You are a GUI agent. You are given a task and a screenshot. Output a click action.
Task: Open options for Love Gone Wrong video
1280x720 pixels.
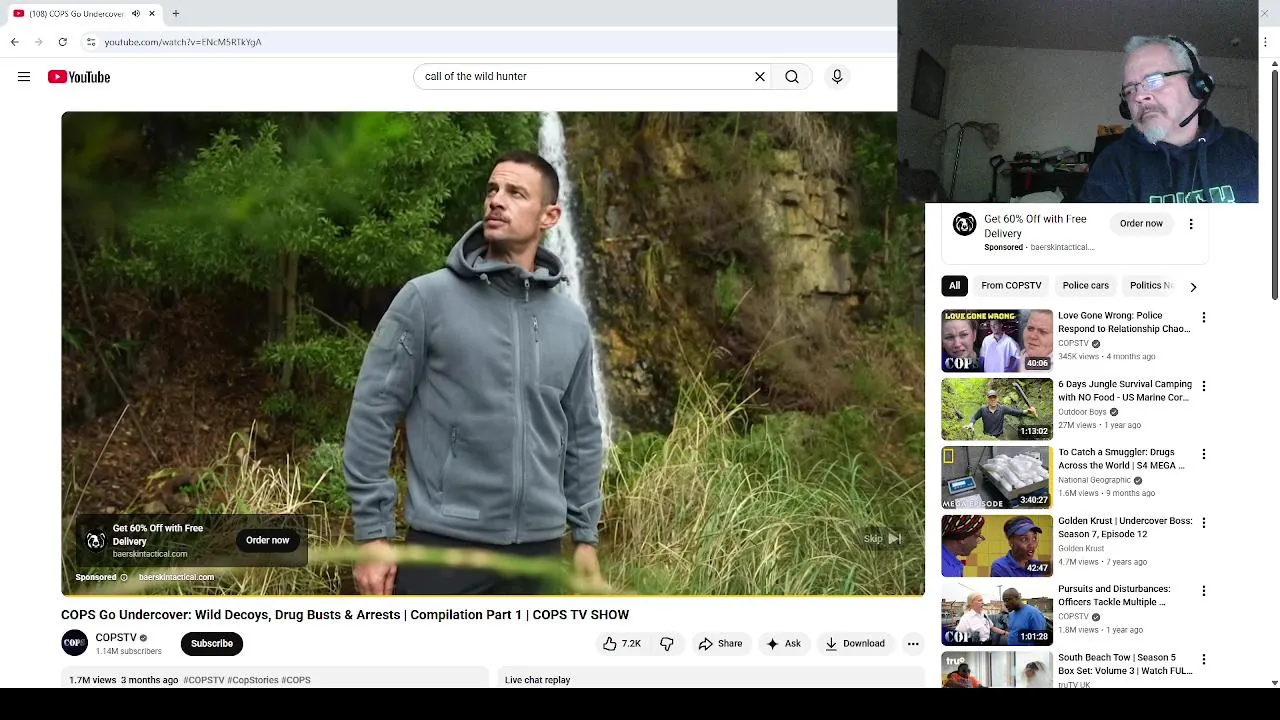(x=1204, y=318)
